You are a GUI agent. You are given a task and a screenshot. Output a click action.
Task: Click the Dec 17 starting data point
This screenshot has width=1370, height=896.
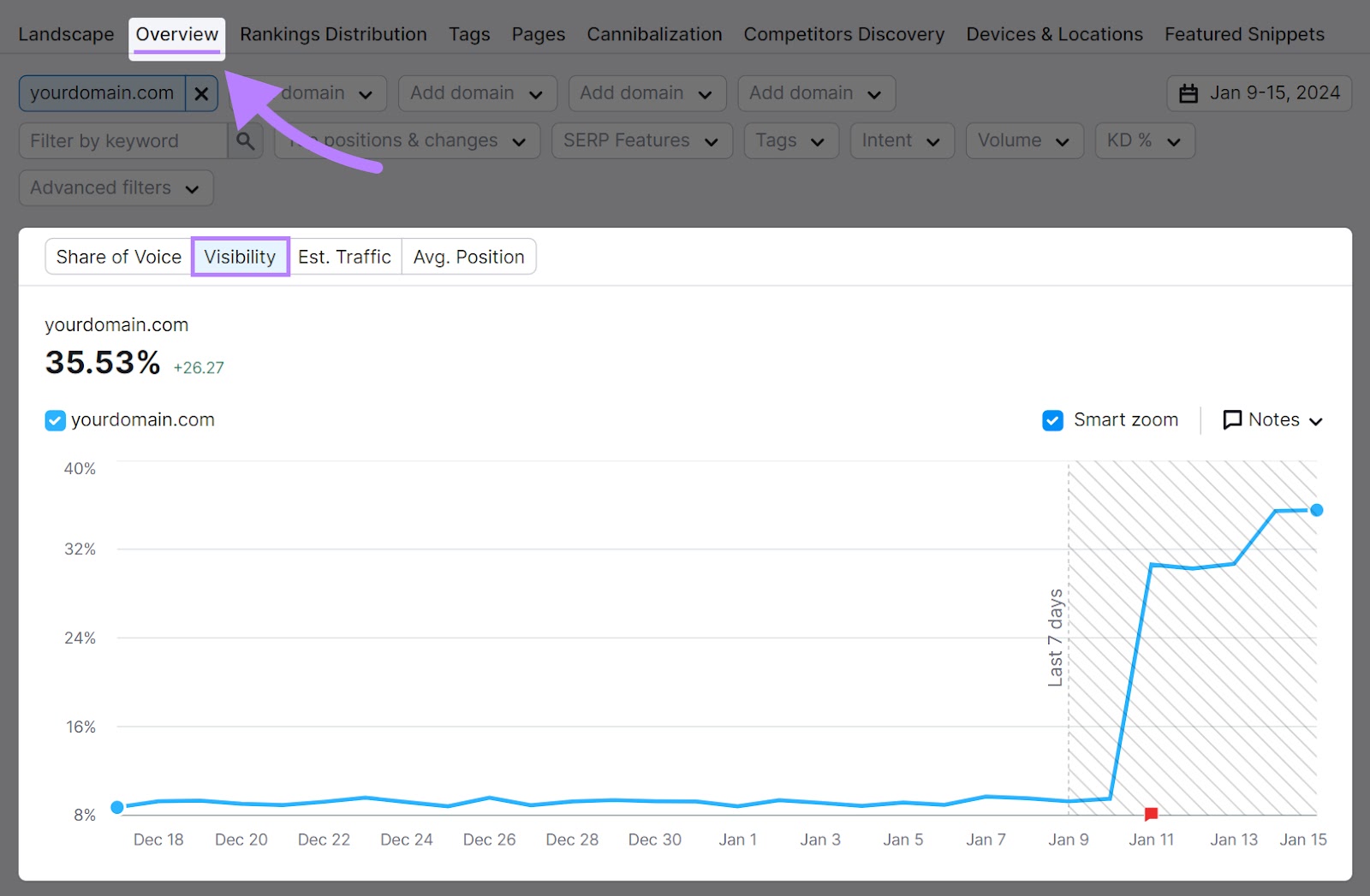pos(117,807)
